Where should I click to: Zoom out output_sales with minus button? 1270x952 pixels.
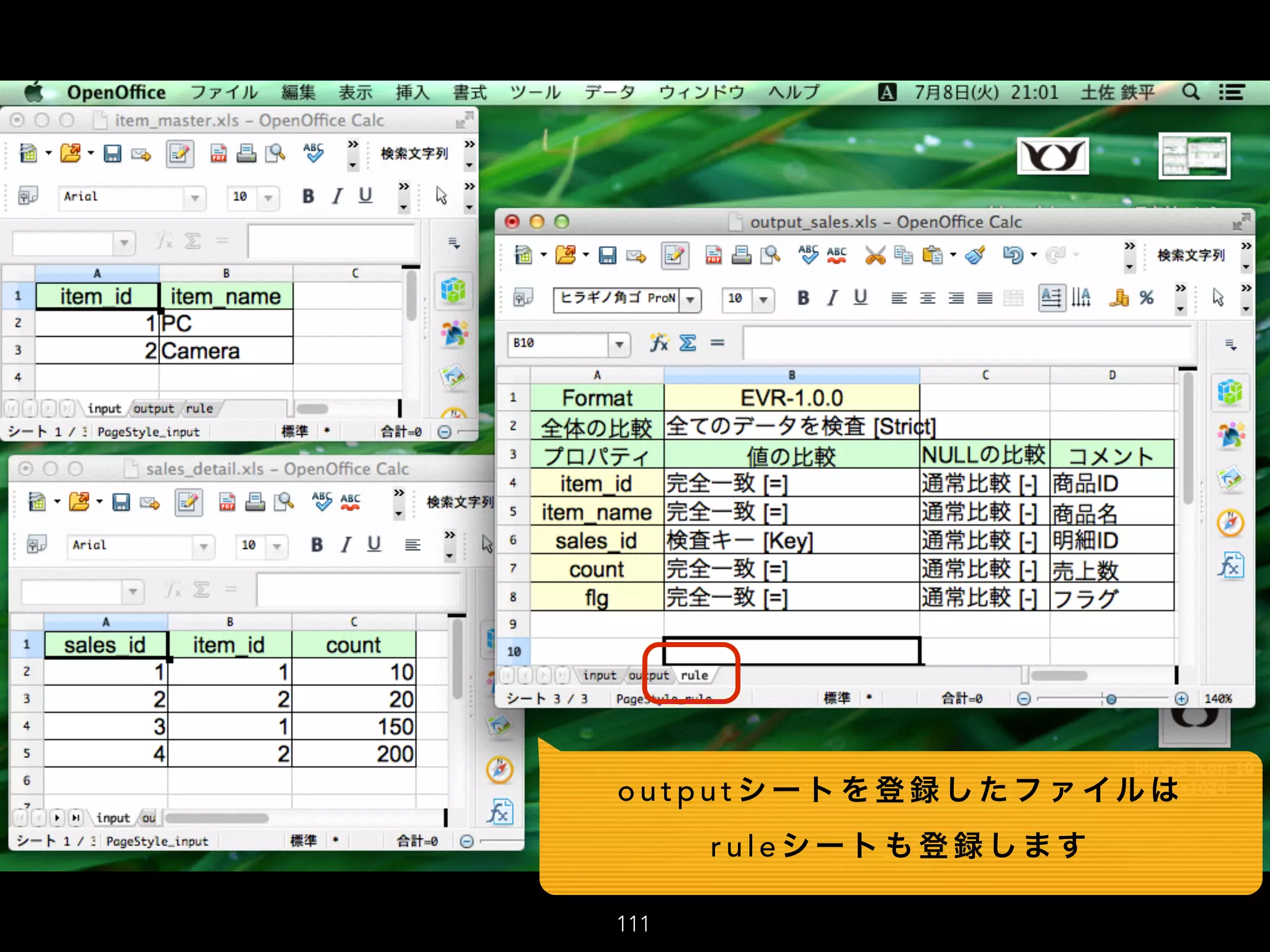click(x=1024, y=699)
